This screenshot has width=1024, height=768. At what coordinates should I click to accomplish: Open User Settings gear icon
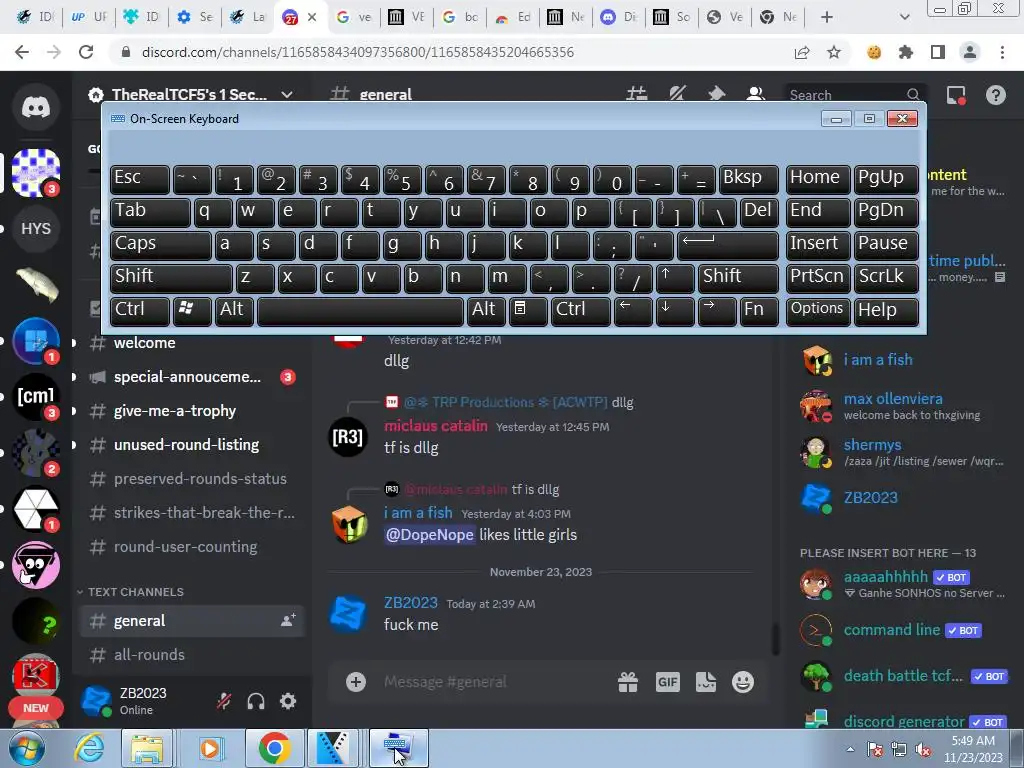click(288, 701)
